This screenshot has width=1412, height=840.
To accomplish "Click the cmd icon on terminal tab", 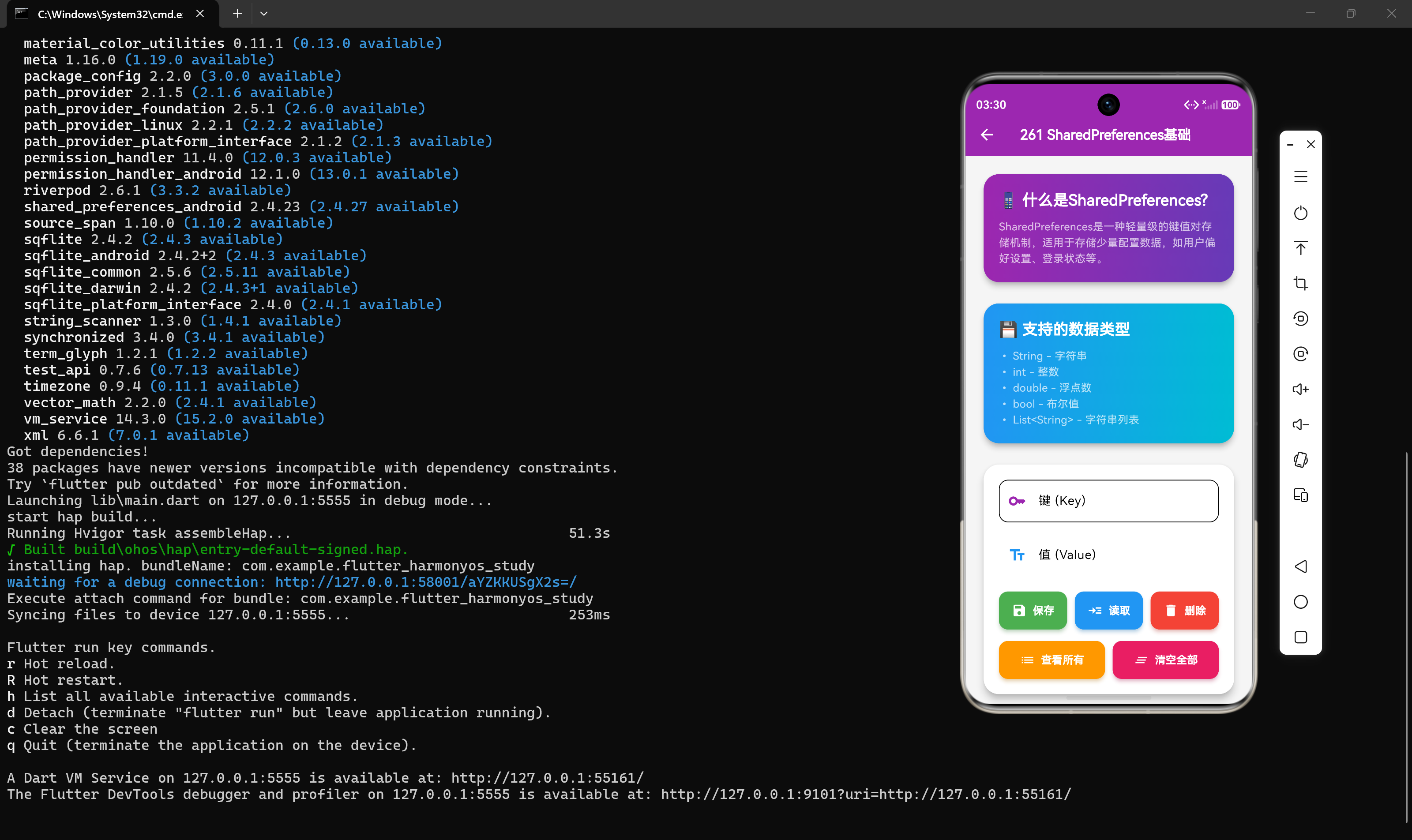I will tap(22, 14).
